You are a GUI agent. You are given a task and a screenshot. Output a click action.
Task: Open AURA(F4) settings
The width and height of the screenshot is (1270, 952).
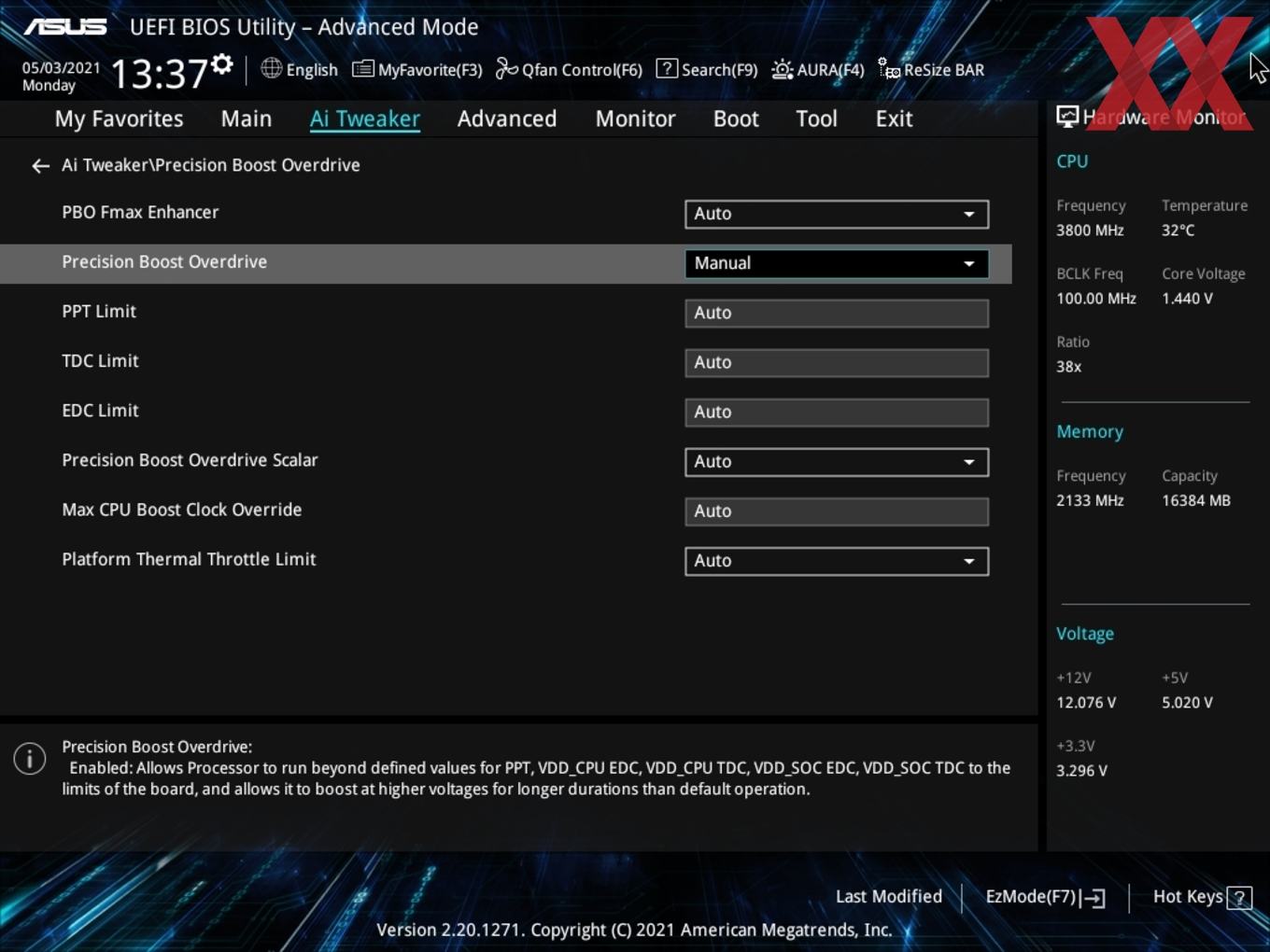[818, 69]
